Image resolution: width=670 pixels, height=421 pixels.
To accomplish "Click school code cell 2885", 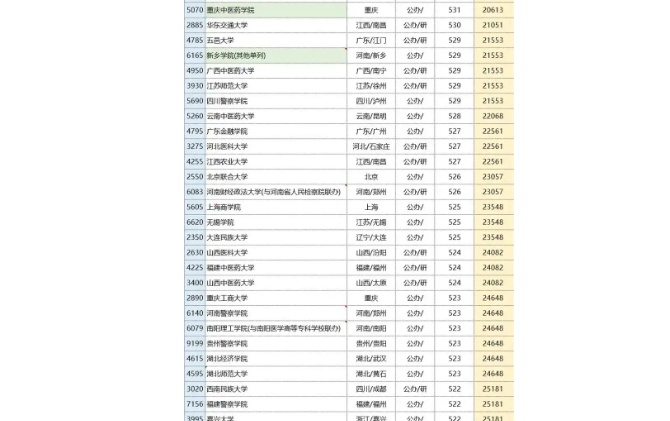I will (194, 25).
